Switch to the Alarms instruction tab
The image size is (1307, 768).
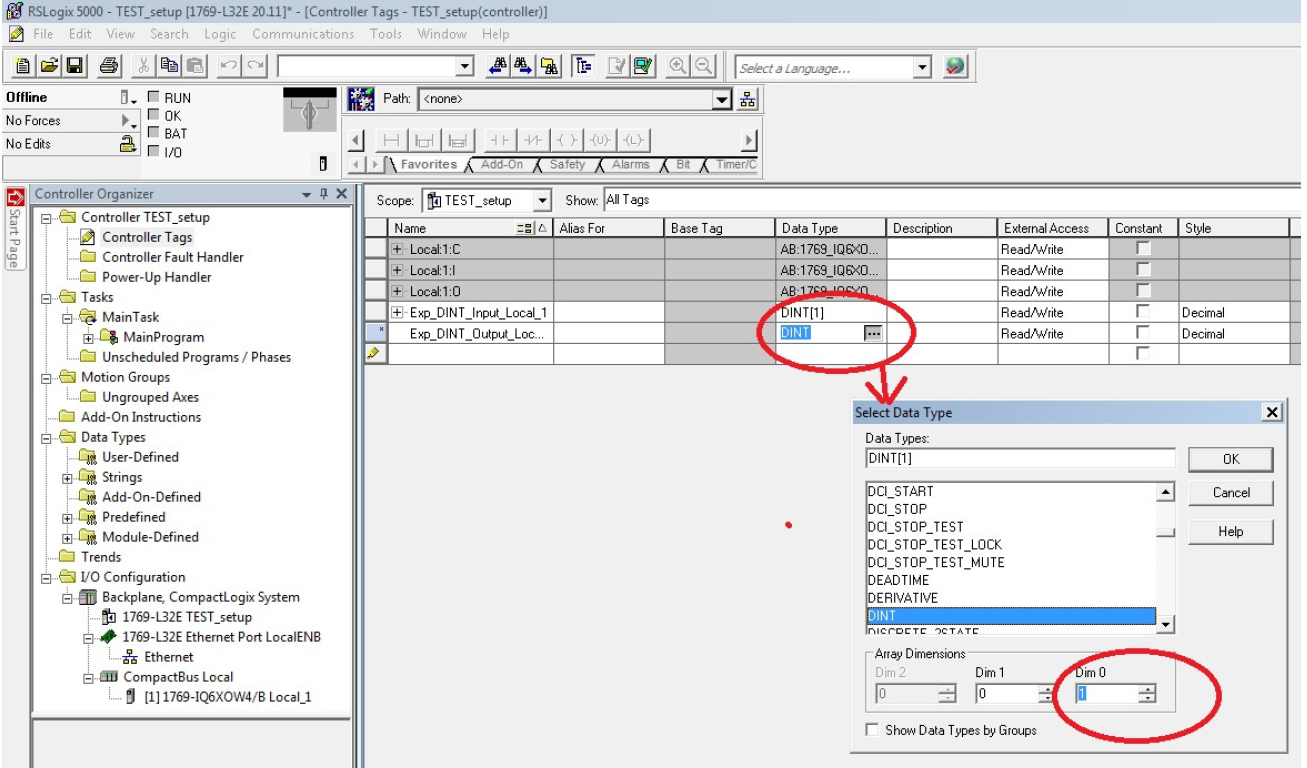[x=630, y=165]
